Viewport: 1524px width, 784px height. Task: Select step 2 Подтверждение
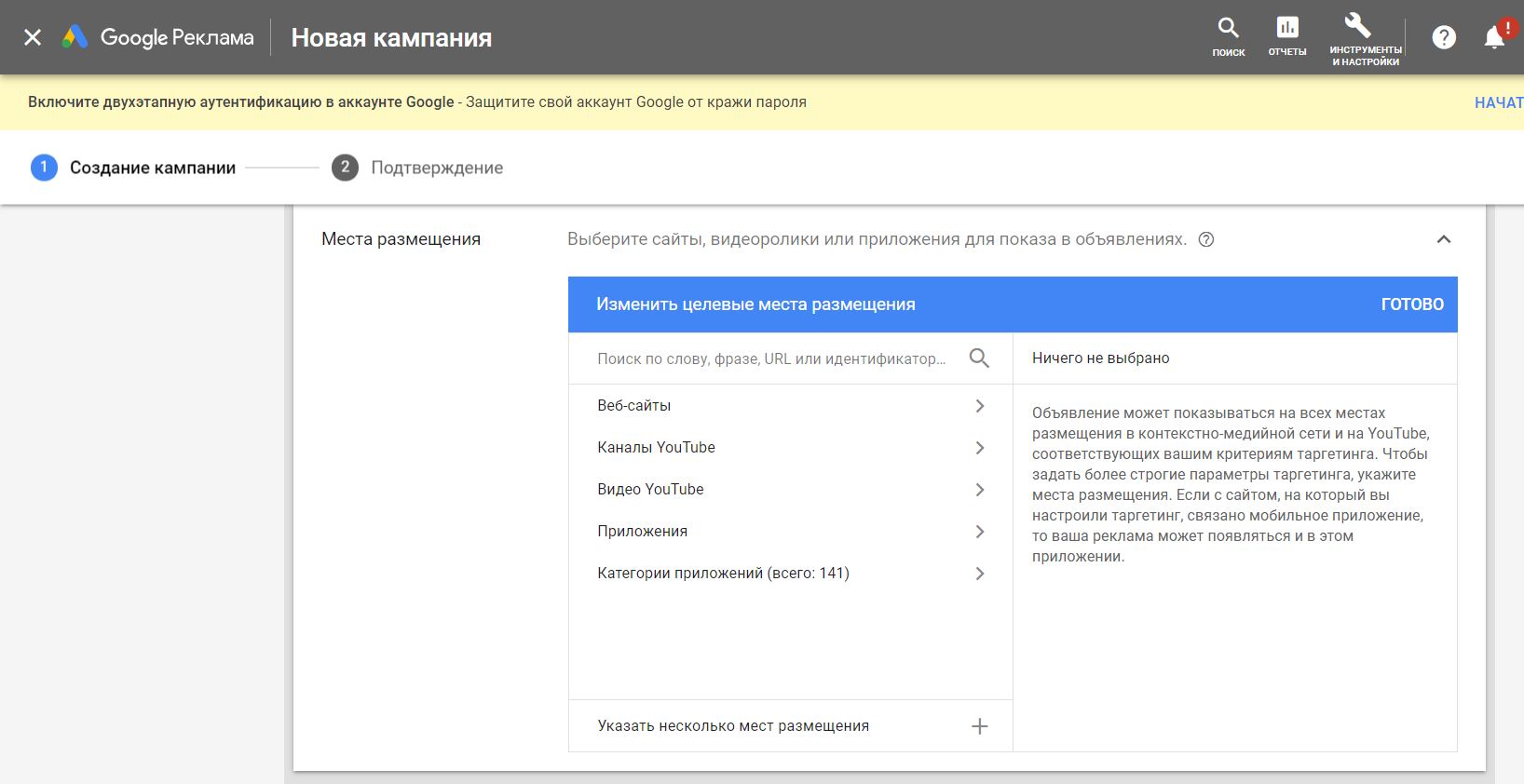pyautogui.click(x=417, y=168)
